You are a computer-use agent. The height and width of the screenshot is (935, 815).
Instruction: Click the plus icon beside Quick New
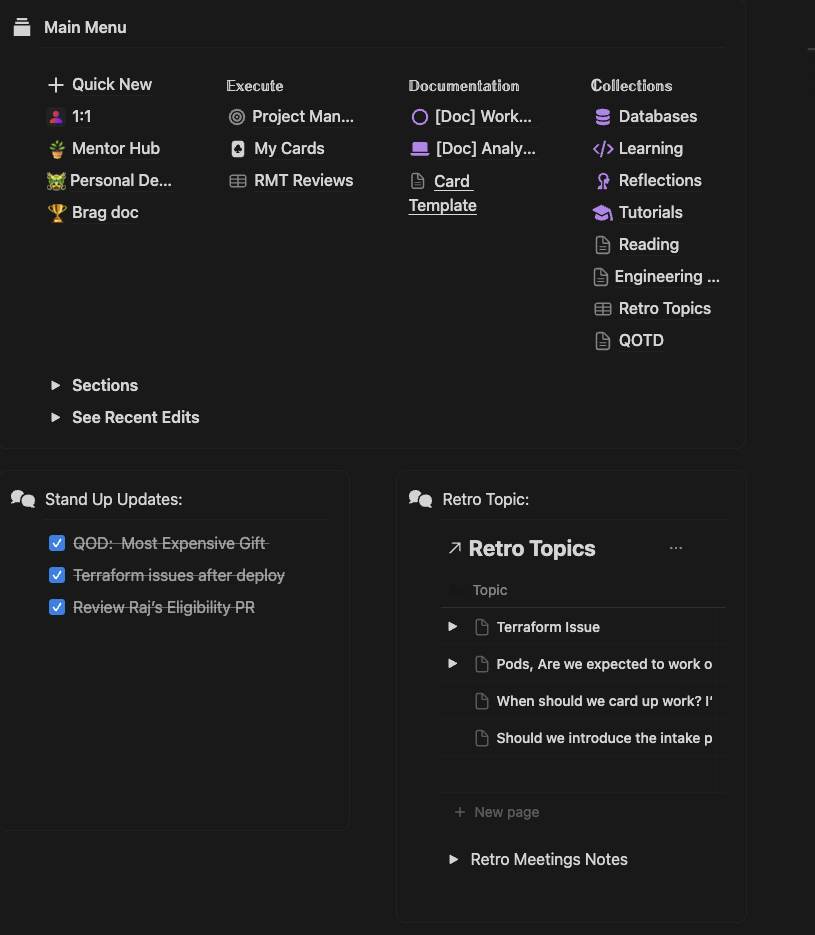(56, 85)
